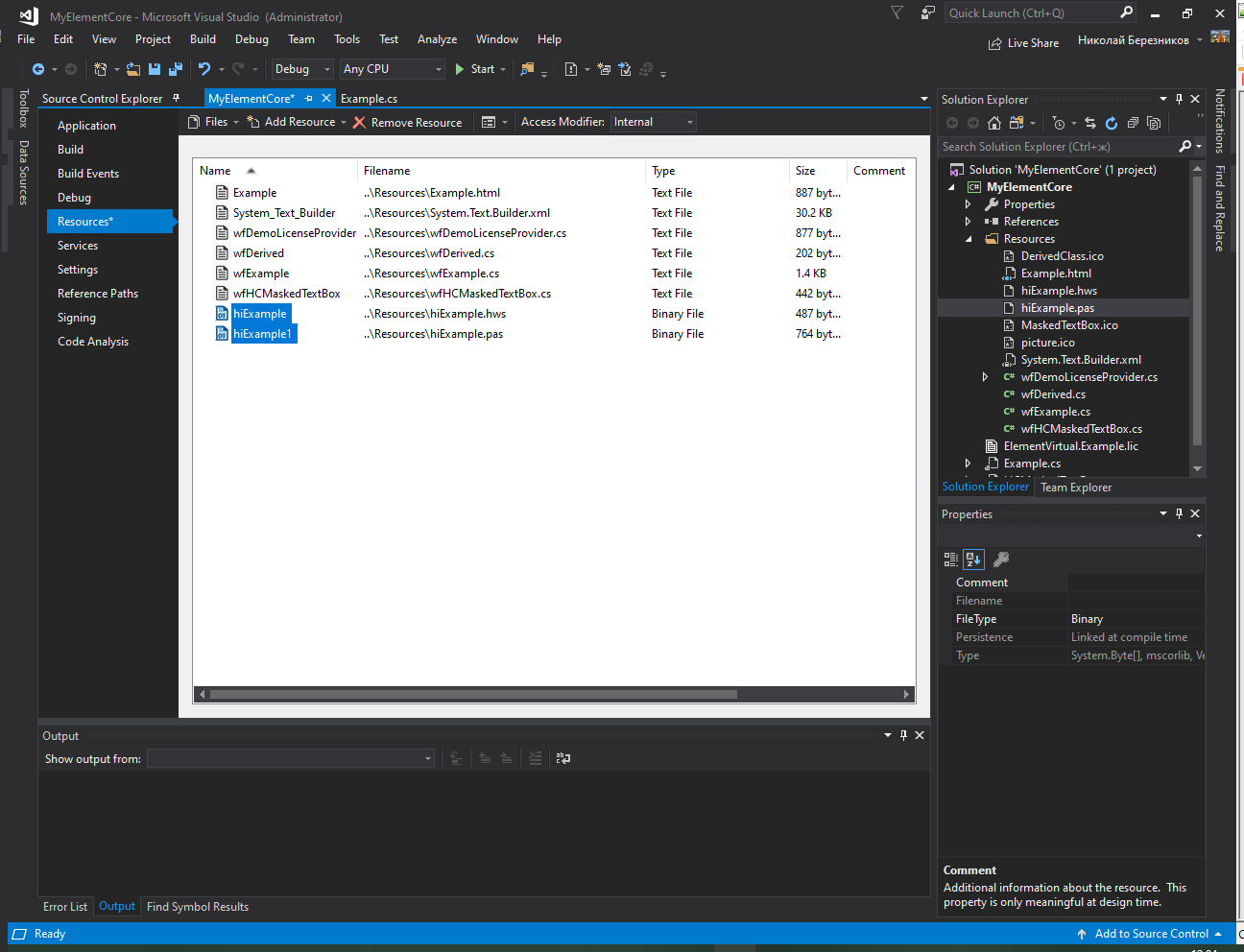Click the Show All Files icon

1154,123
